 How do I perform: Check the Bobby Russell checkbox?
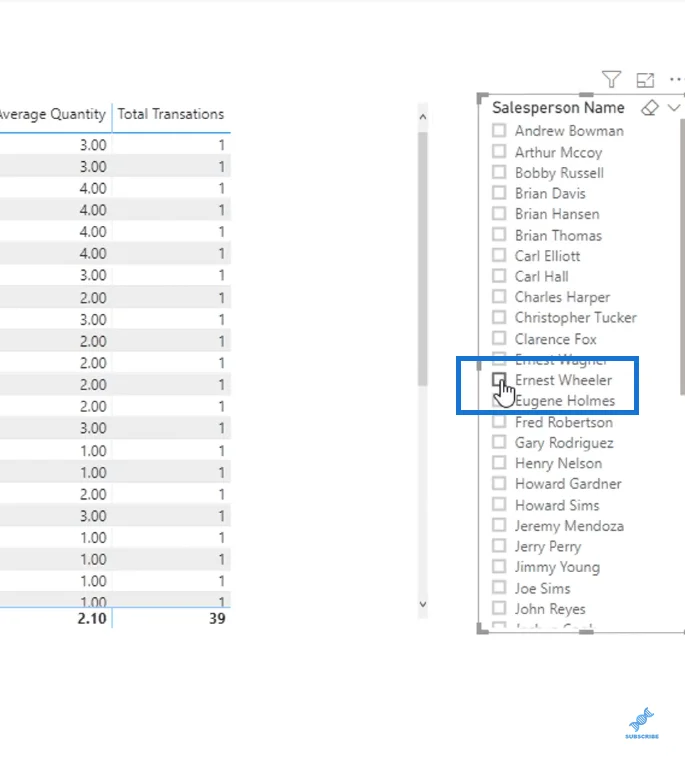pos(499,172)
